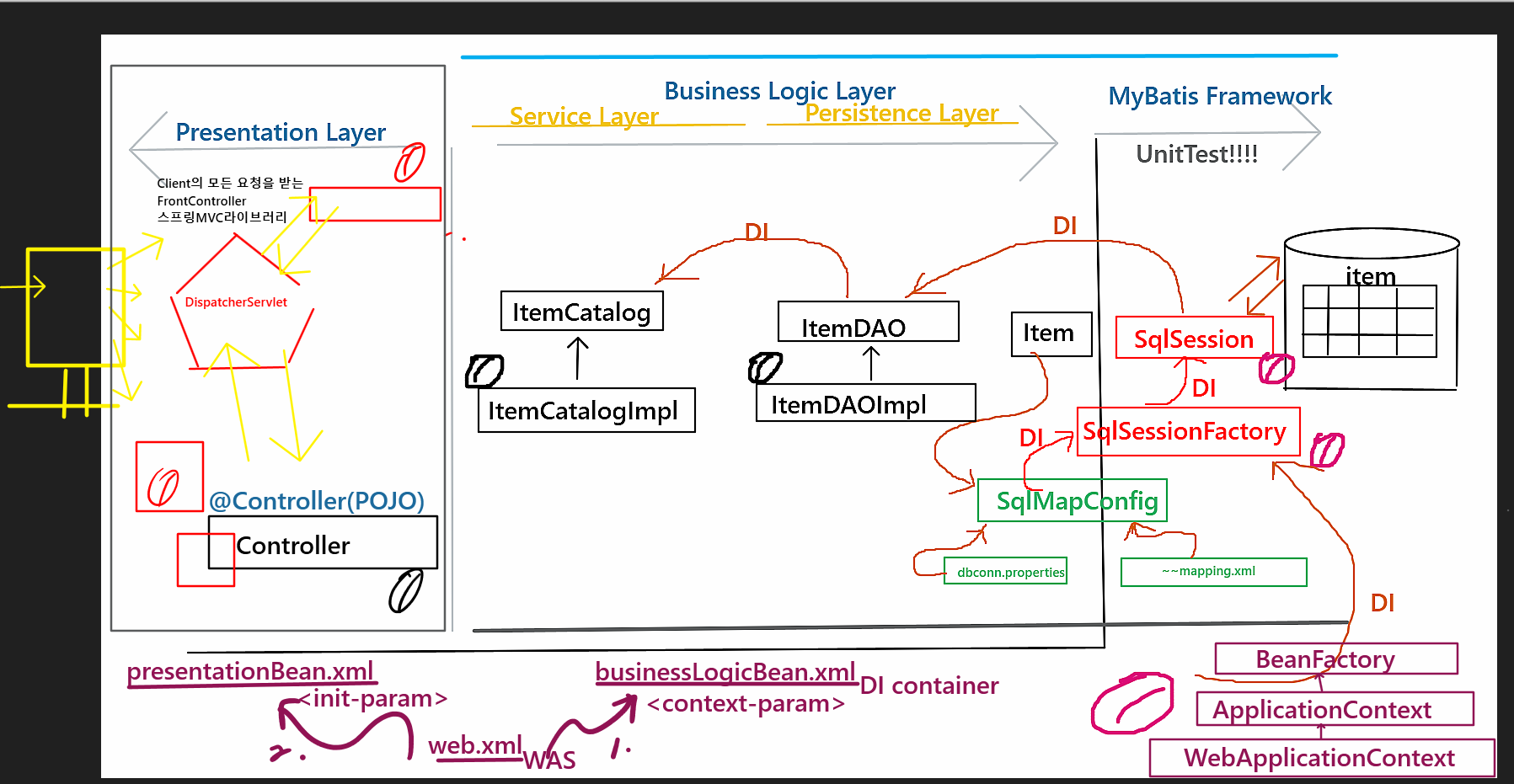Click the Persistence Layer label

[x=901, y=113]
